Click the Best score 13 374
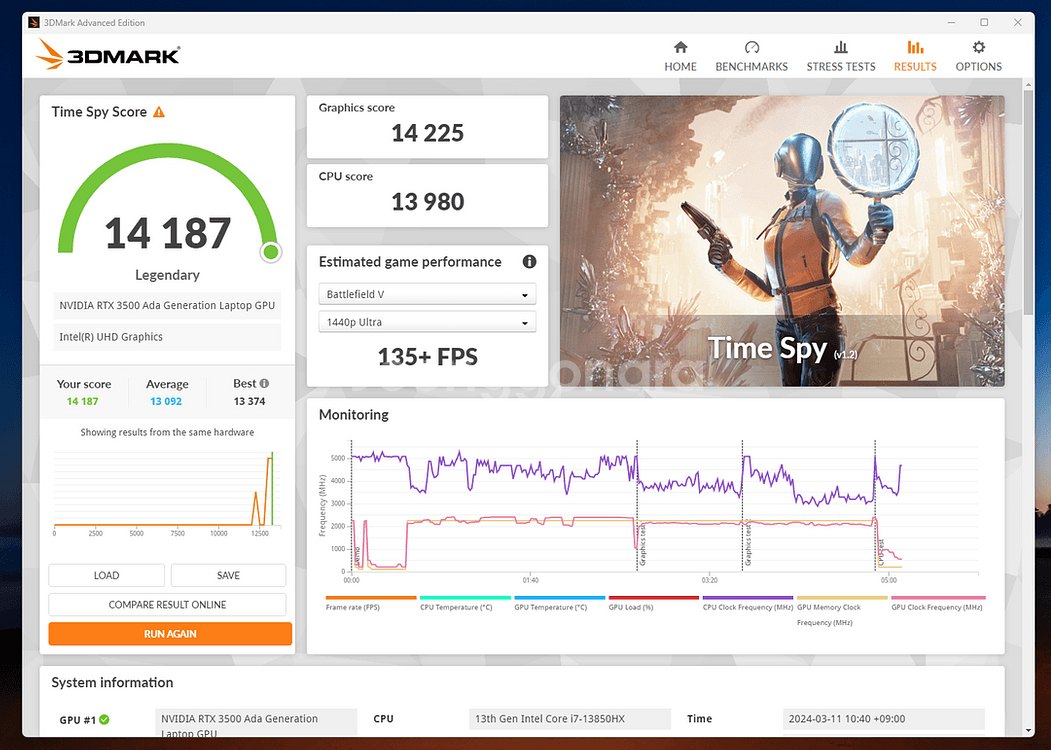The height and width of the screenshot is (750, 1051). coord(249,401)
